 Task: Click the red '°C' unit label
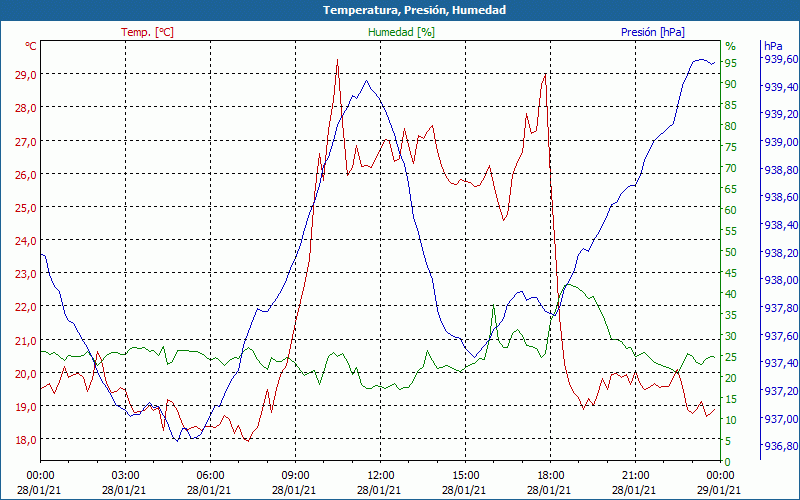coord(31,46)
